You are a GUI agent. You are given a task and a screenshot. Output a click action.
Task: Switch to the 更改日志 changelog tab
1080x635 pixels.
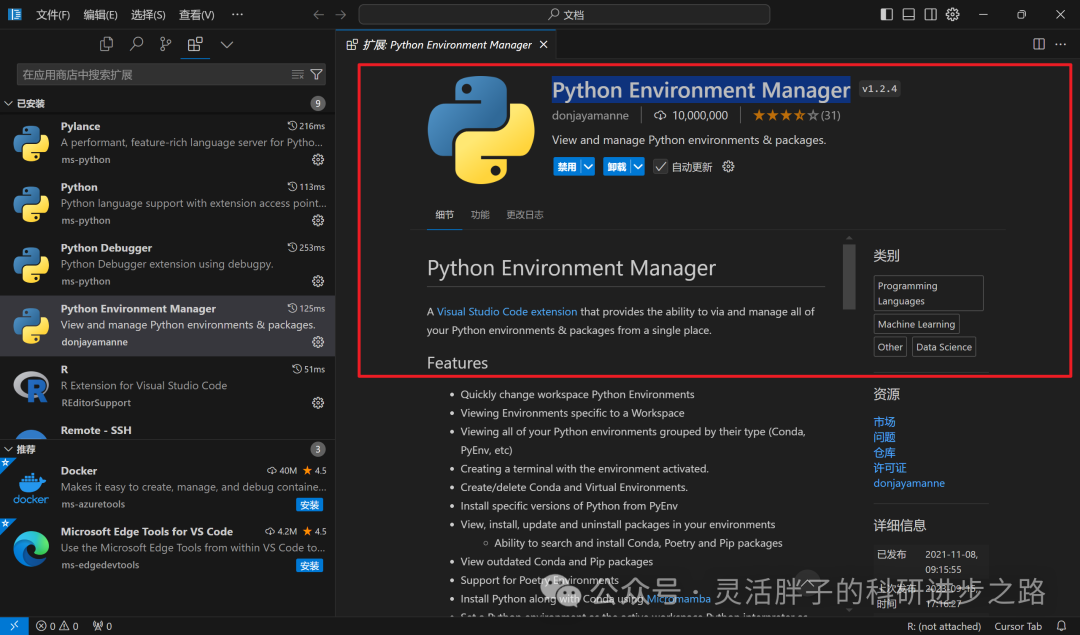tap(525, 215)
